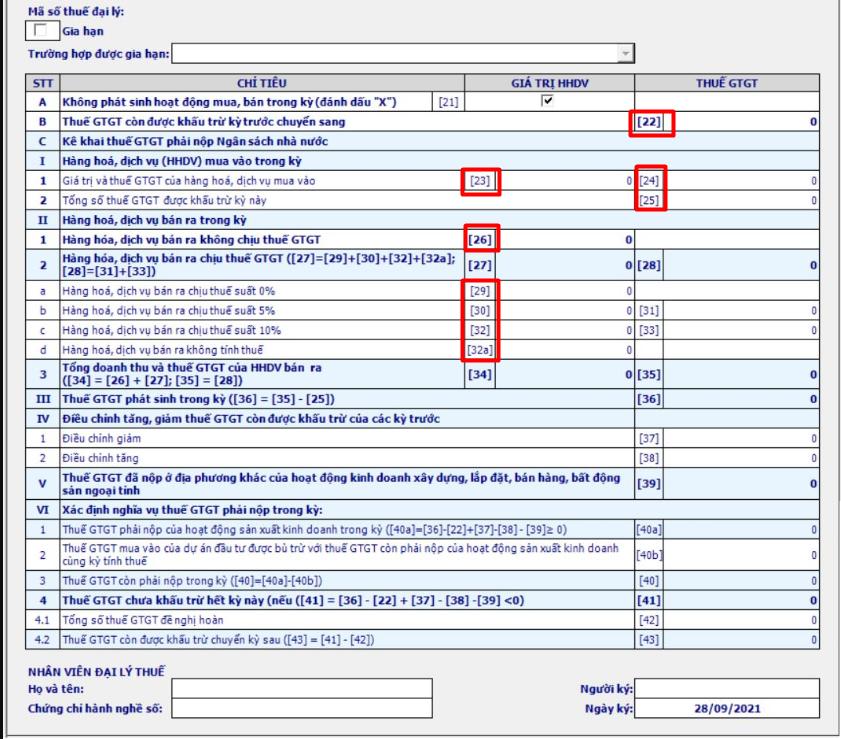Select row 'Hàng hoá, dịch vụ (HHDV) mua vào trong kỳ'

click(423, 161)
